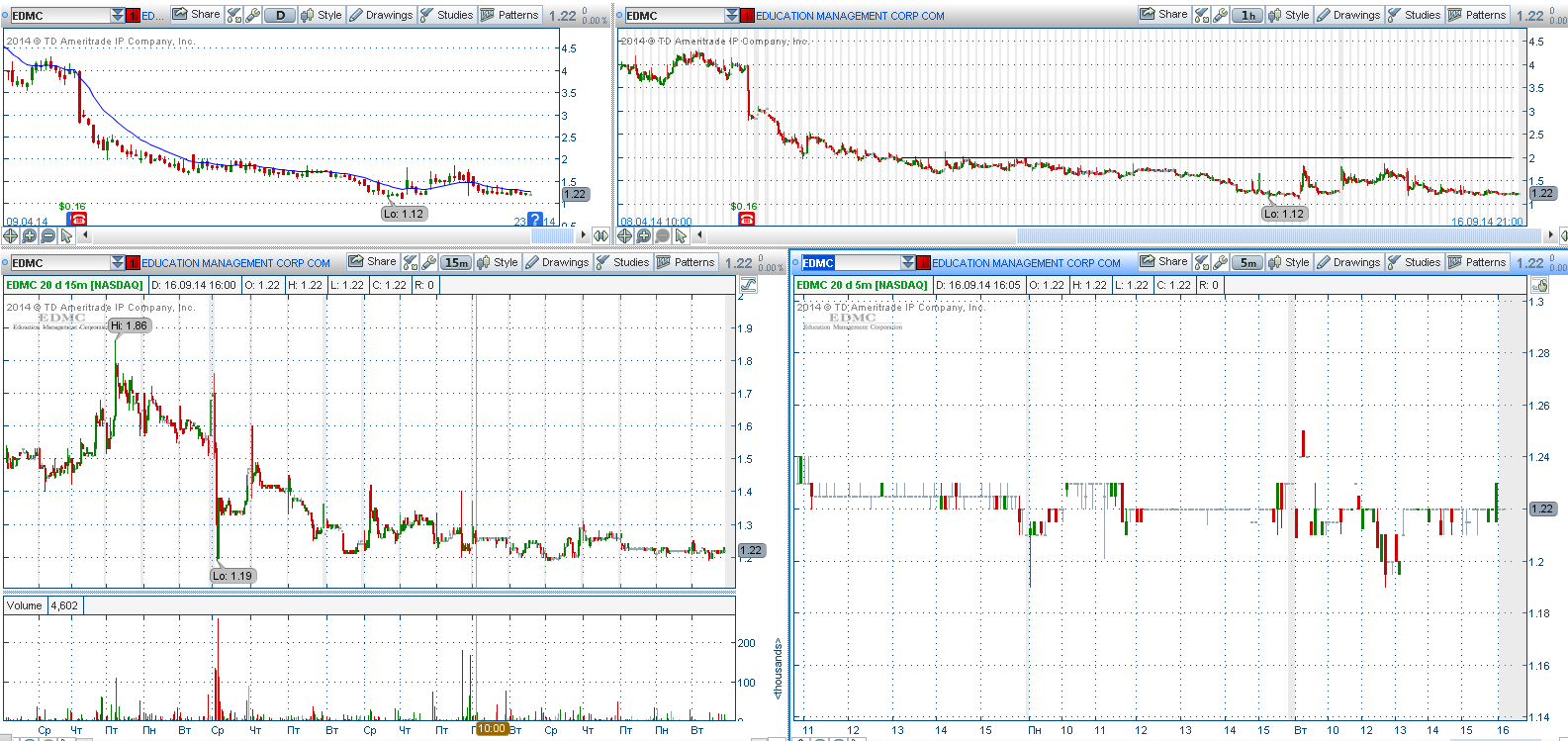
Task: Click expand/collapse arrows icon under daily chart
Action: click(x=600, y=235)
